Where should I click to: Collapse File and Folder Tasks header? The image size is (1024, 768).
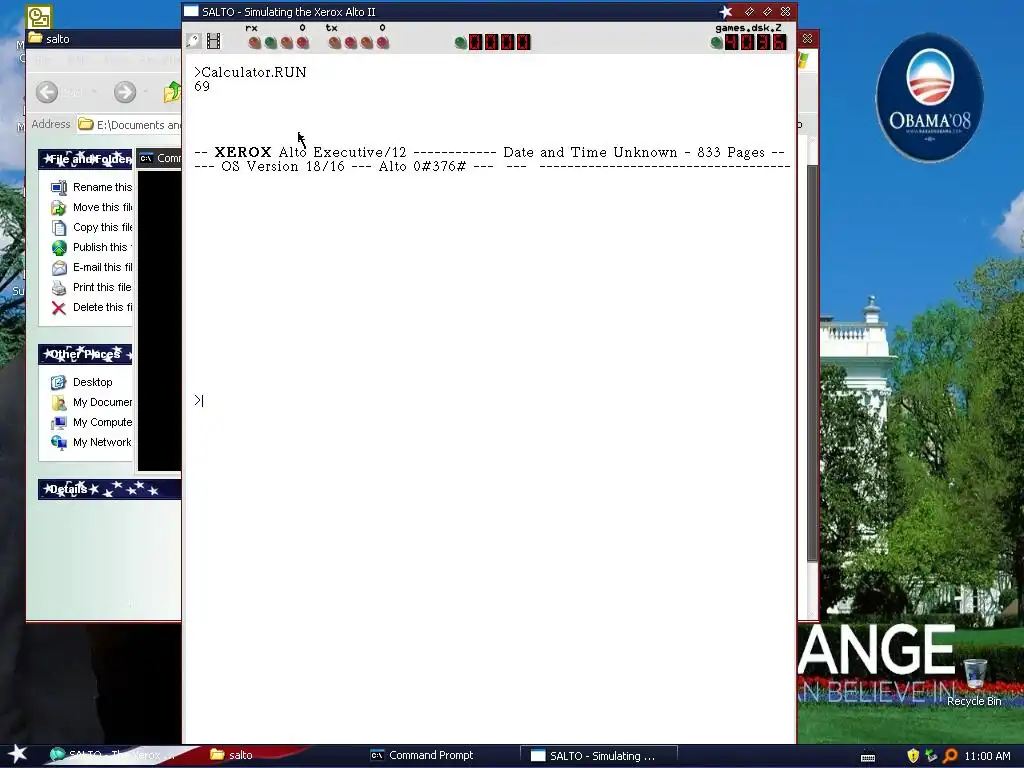click(85, 159)
